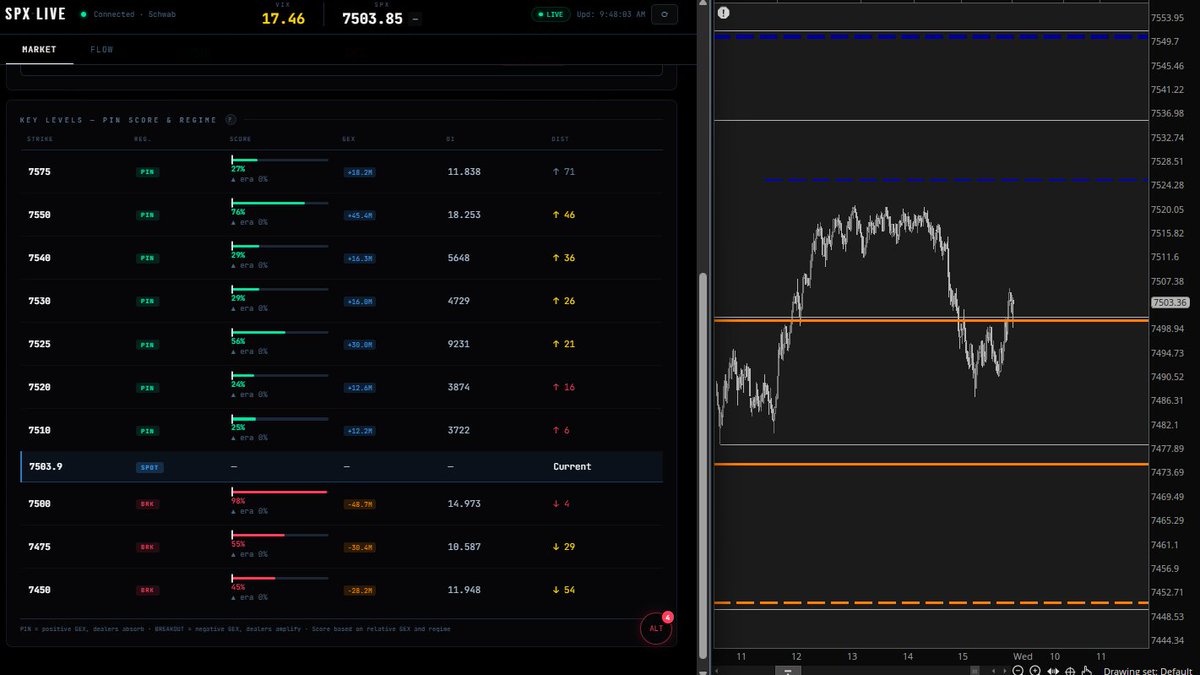Click the BRK badge in 7500 row
The image size is (1200, 675).
(x=148, y=504)
